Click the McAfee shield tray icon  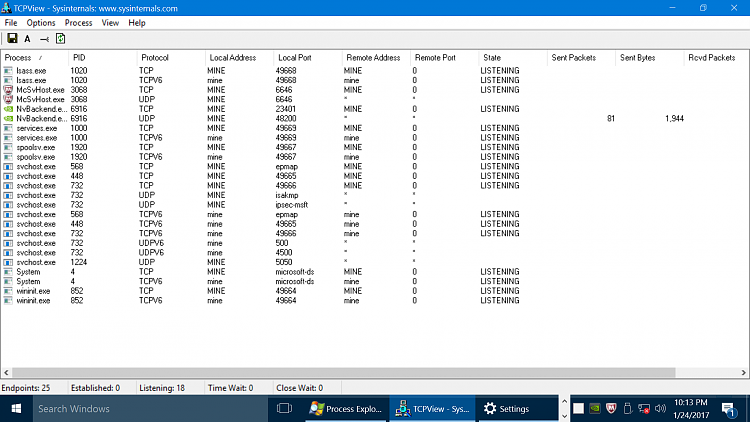coord(611,409)
